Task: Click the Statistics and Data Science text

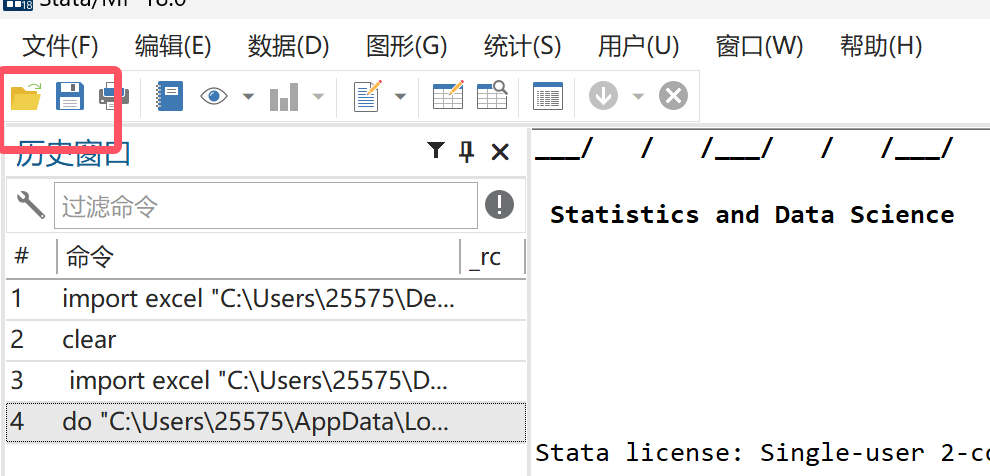Action: pos(752,215)
